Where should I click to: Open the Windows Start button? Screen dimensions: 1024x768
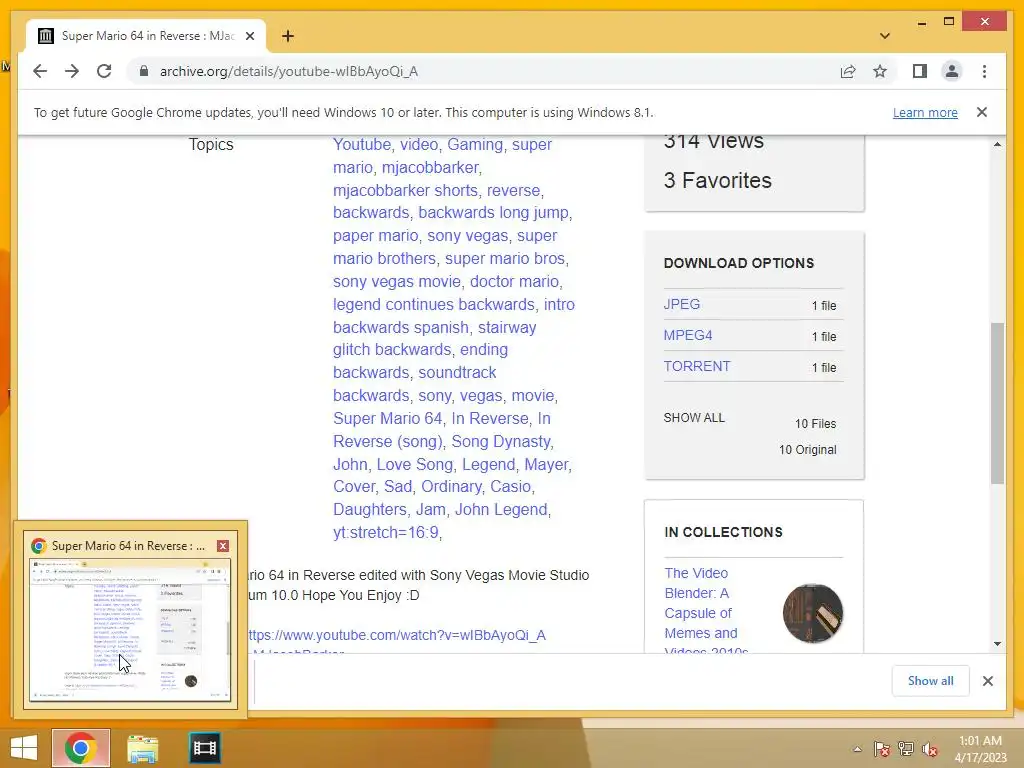pos(24,748)
